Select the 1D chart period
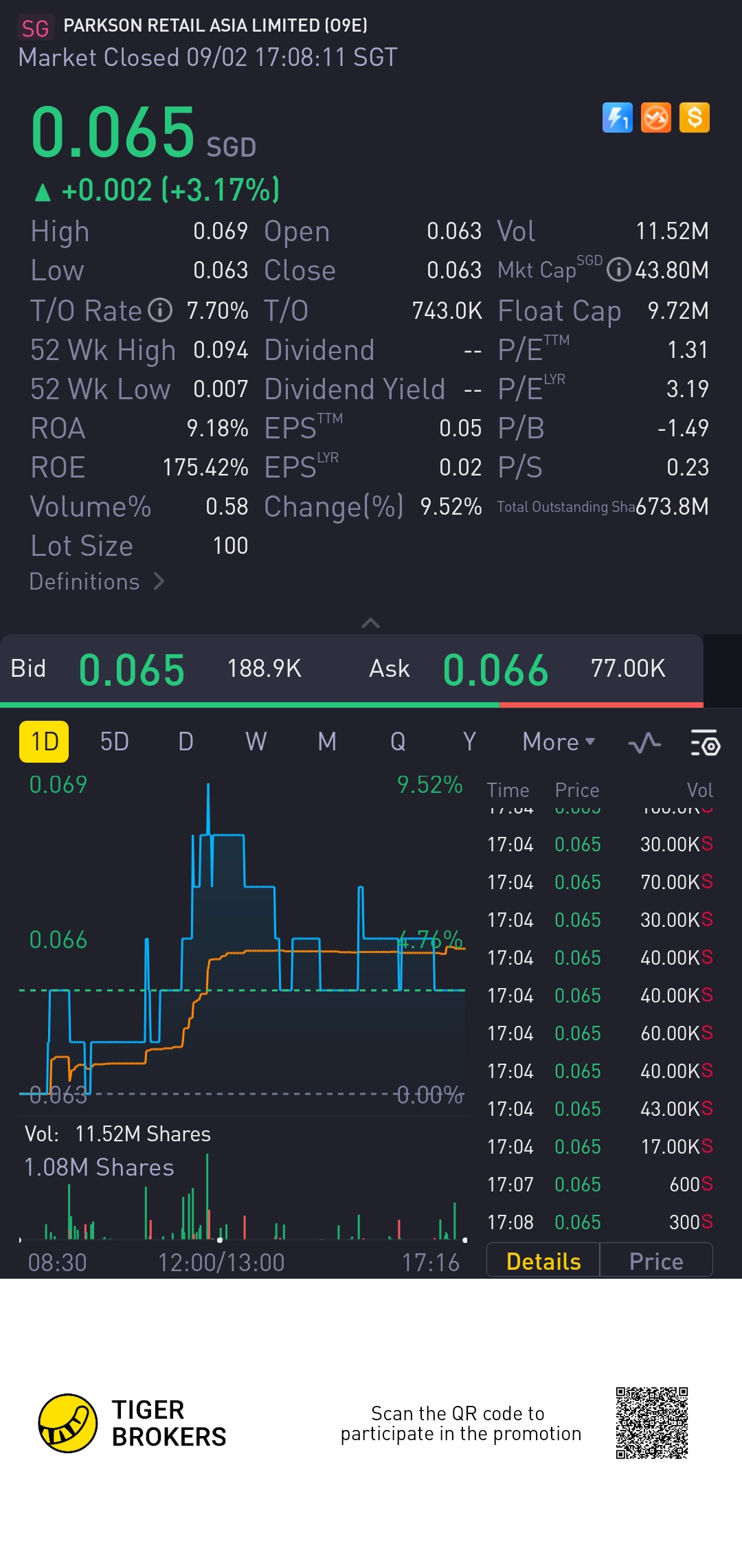 [x=44, y=742]
